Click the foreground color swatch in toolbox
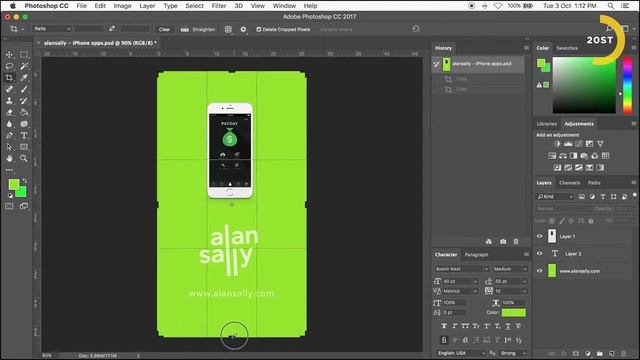 (x=13, y=184)
